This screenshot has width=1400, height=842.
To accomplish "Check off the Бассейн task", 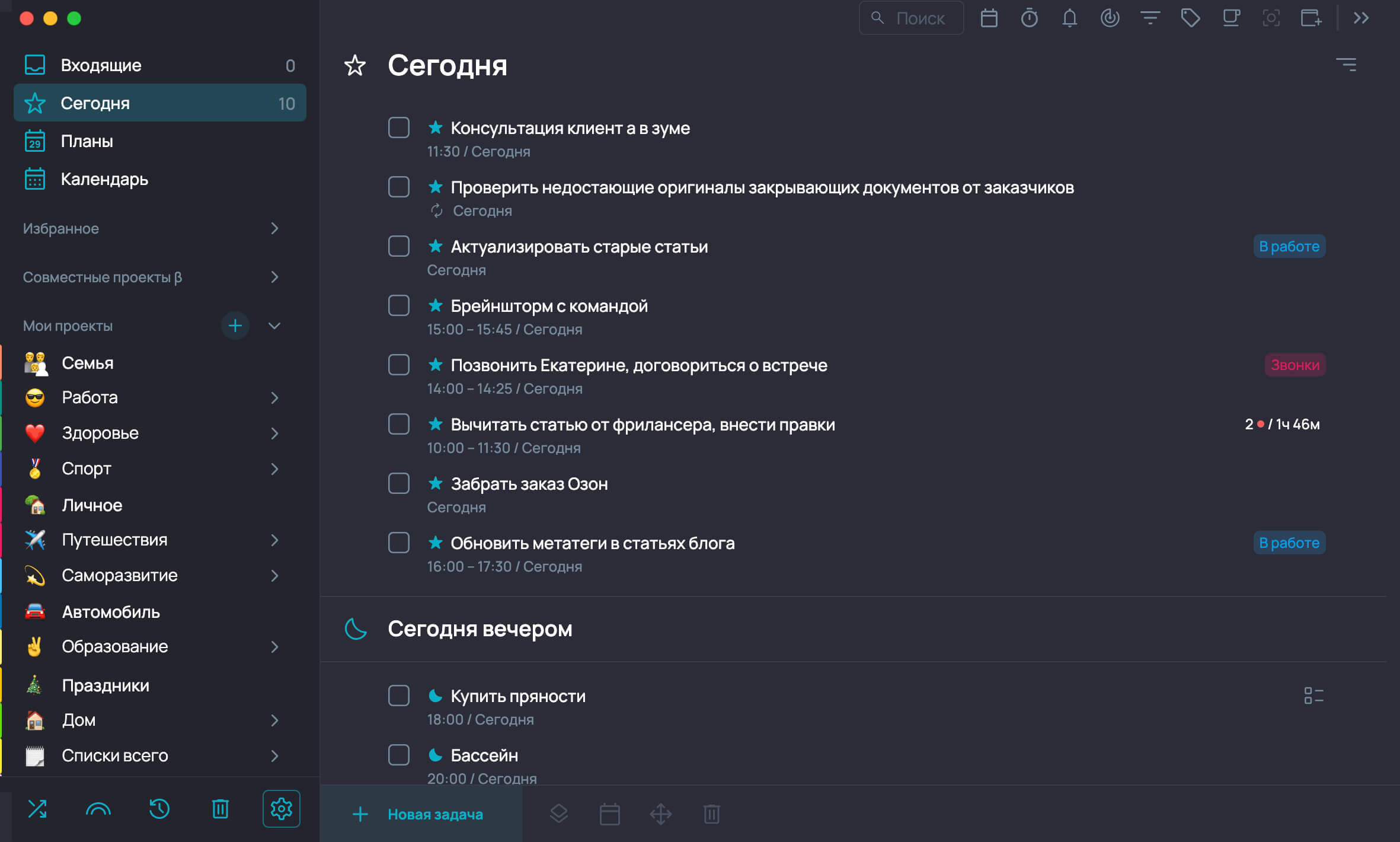I will pyautogui.click(x=398, y=755).
